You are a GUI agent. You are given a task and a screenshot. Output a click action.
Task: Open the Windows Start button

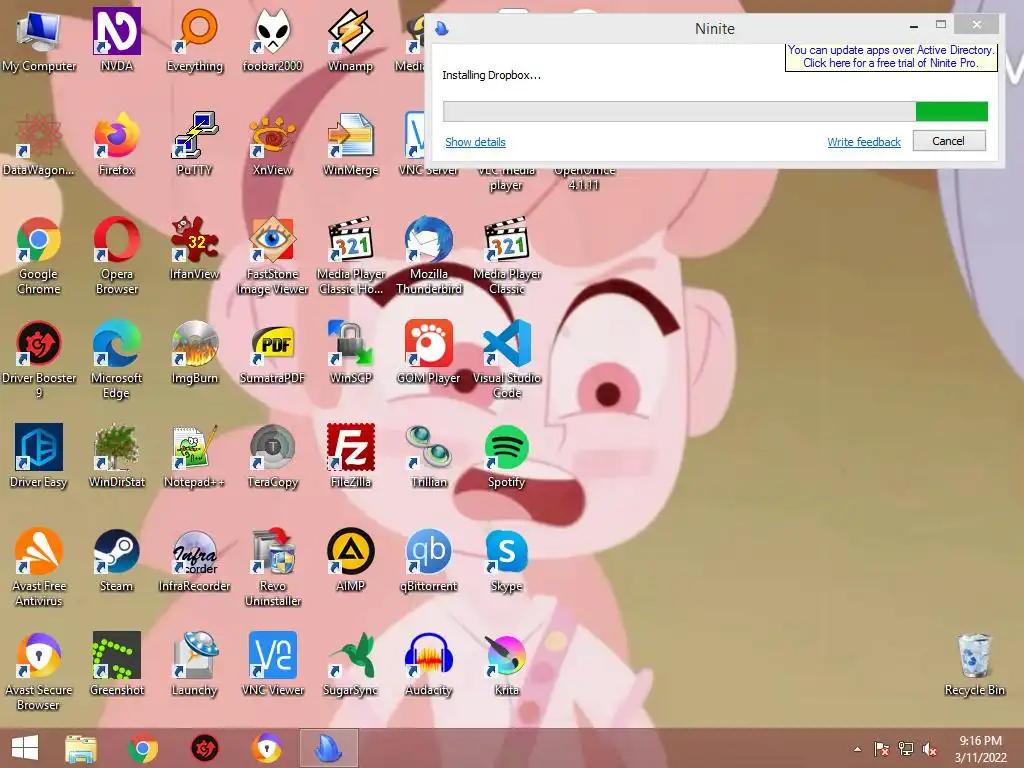click(25, 748)
